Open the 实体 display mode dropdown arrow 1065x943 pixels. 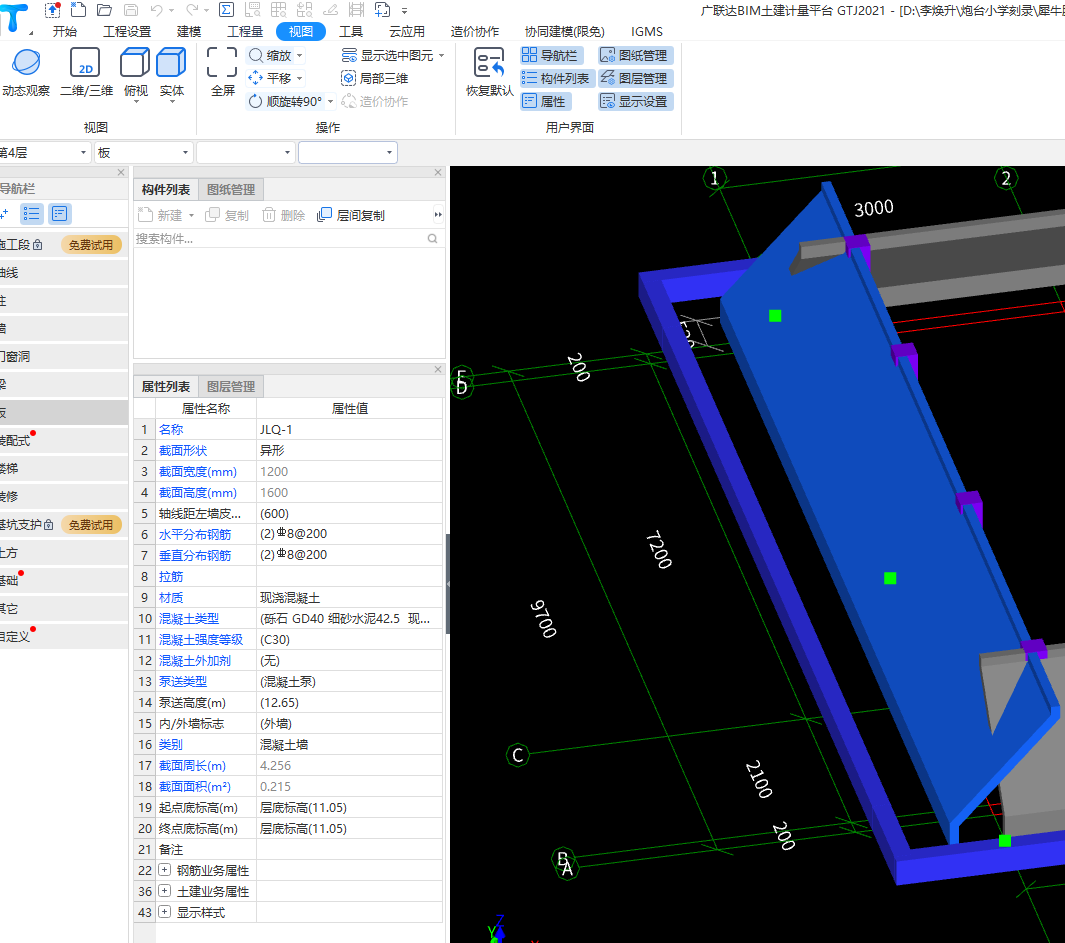pos(172,102)
